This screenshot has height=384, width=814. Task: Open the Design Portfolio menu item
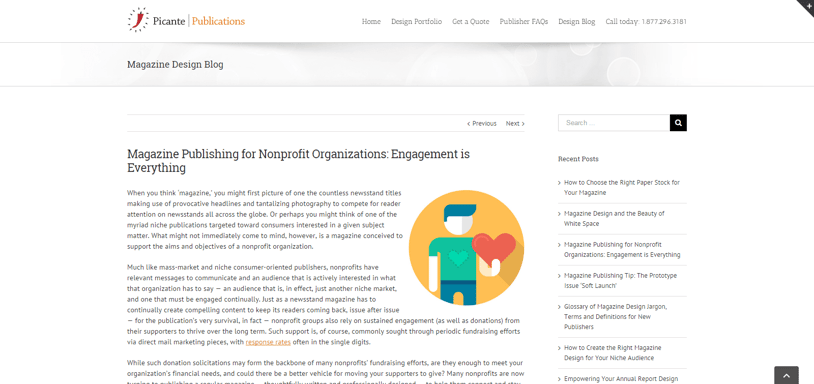coord(416,22)
